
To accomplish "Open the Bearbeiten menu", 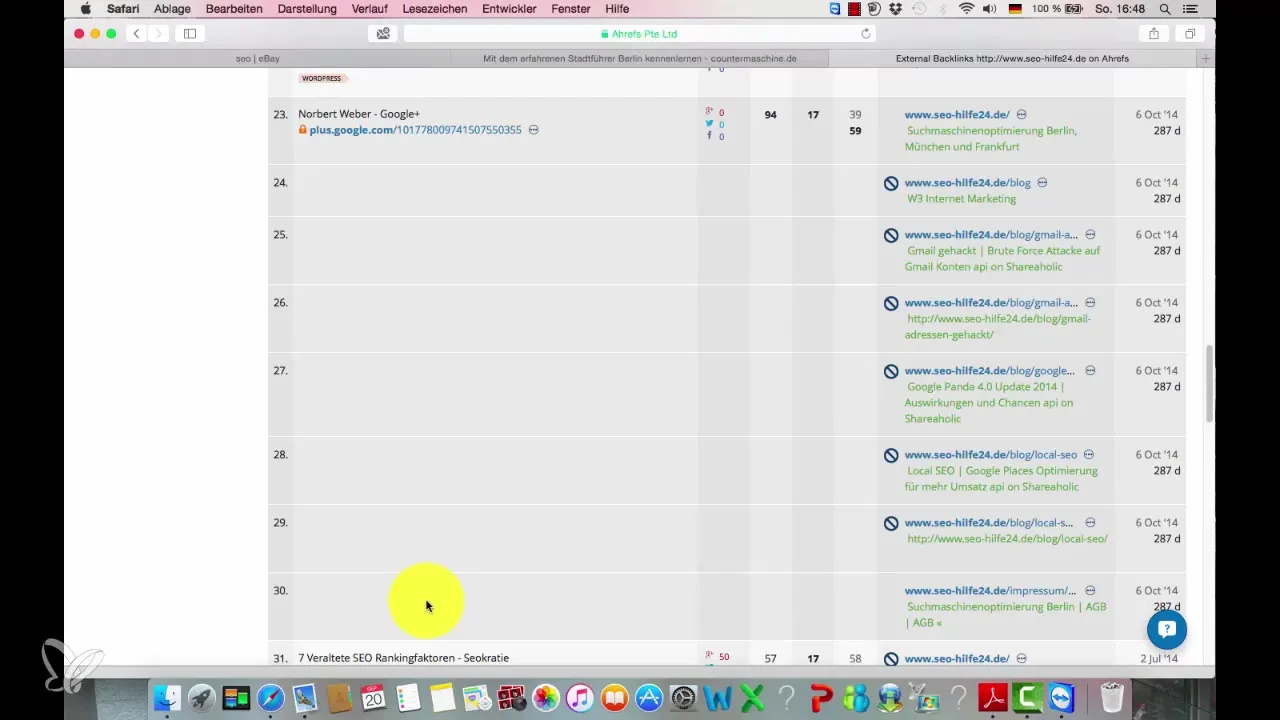I will tap(234, 9).
